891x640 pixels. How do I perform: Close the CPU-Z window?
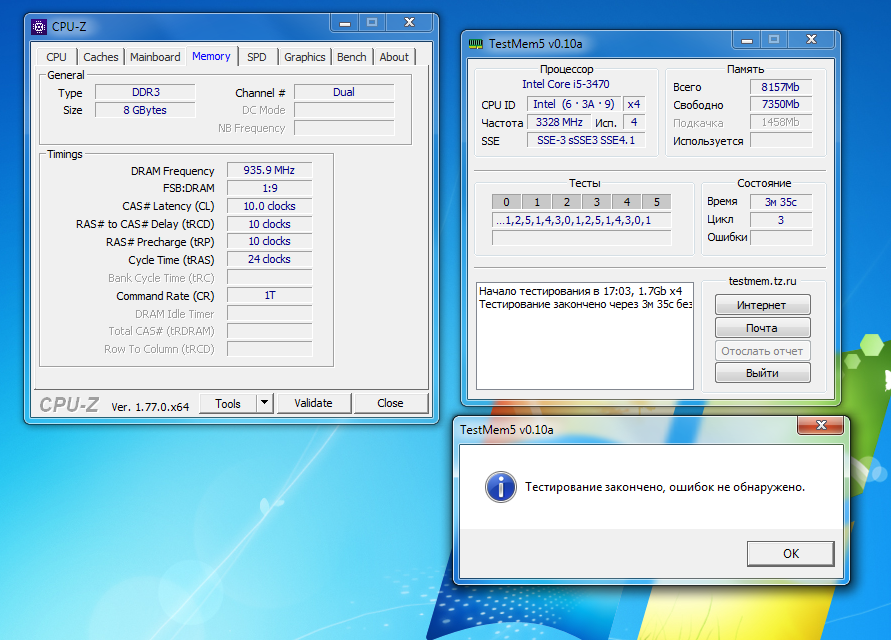(409, 23)
